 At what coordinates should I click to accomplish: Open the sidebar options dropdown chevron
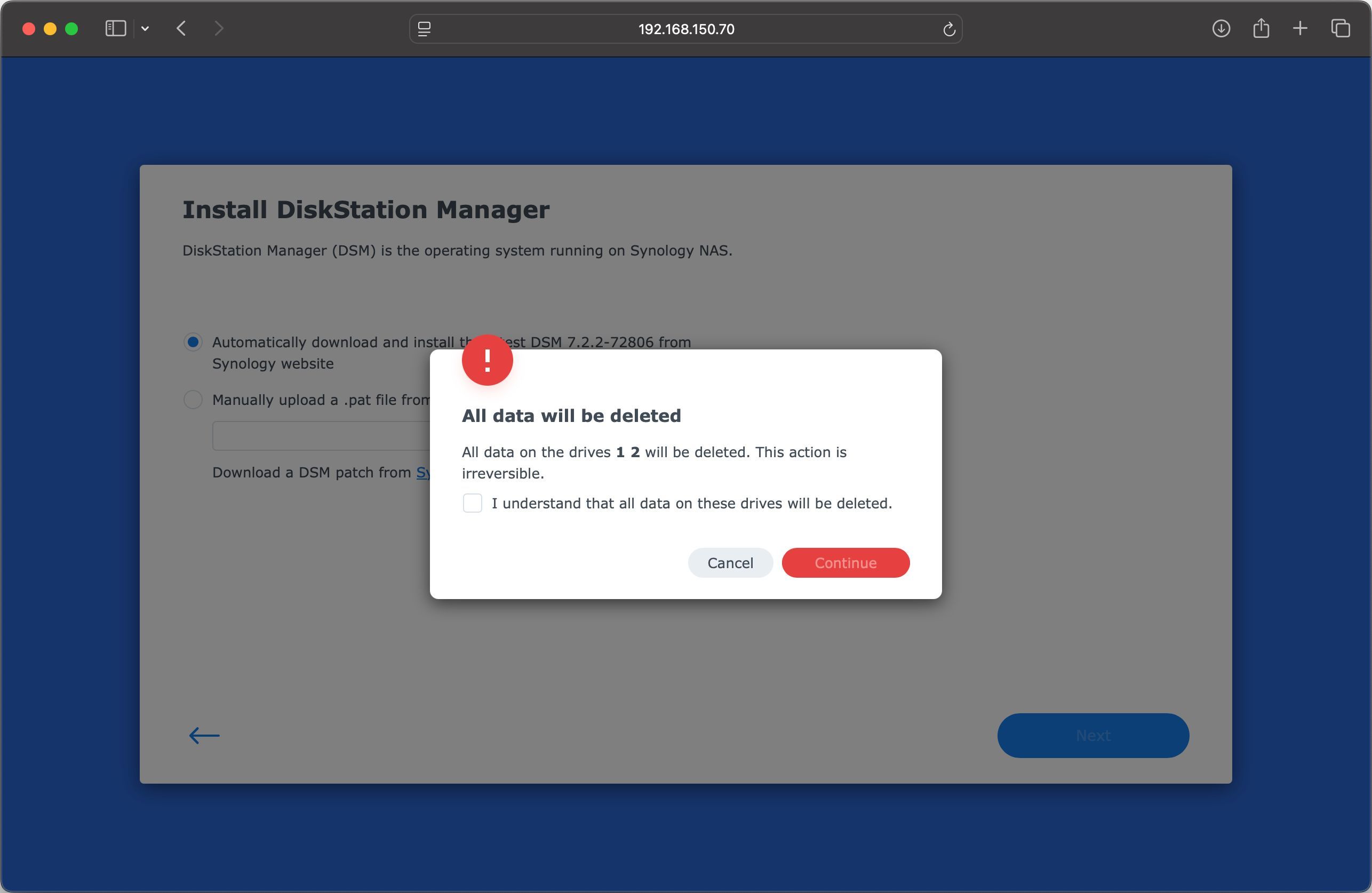point(145,28)
